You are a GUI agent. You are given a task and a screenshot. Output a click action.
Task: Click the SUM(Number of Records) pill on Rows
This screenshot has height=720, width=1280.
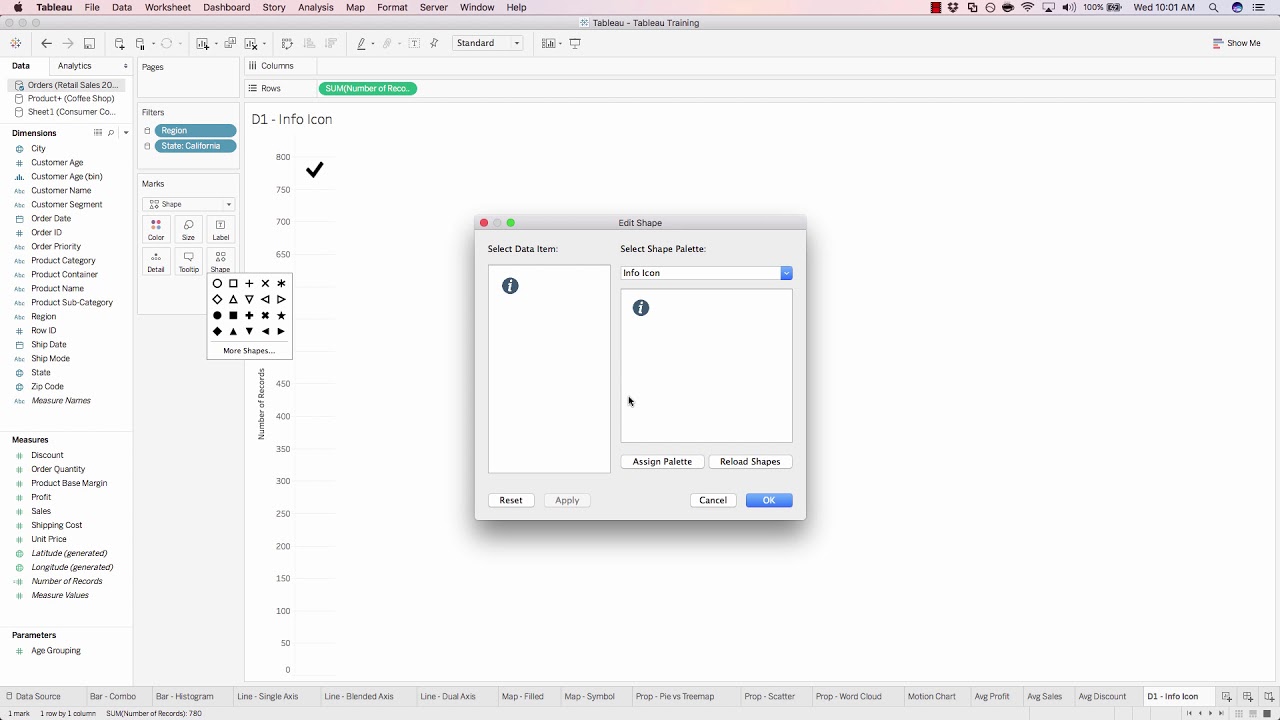[368, 88]
